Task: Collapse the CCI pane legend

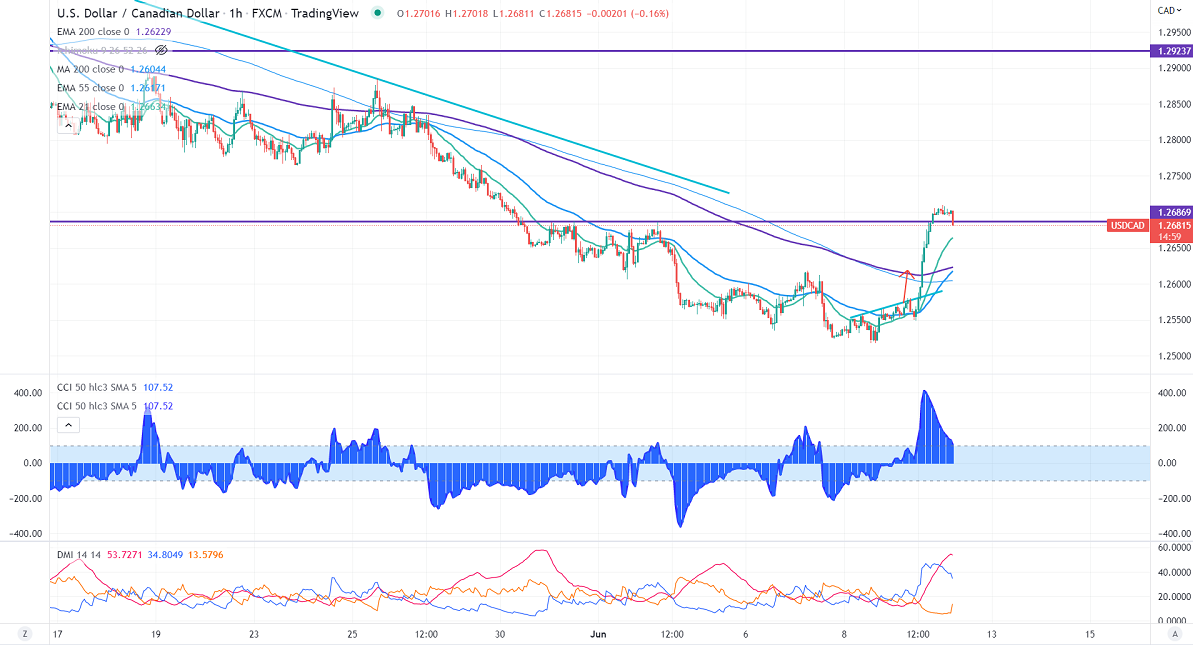Action: (x=68, y=425)
